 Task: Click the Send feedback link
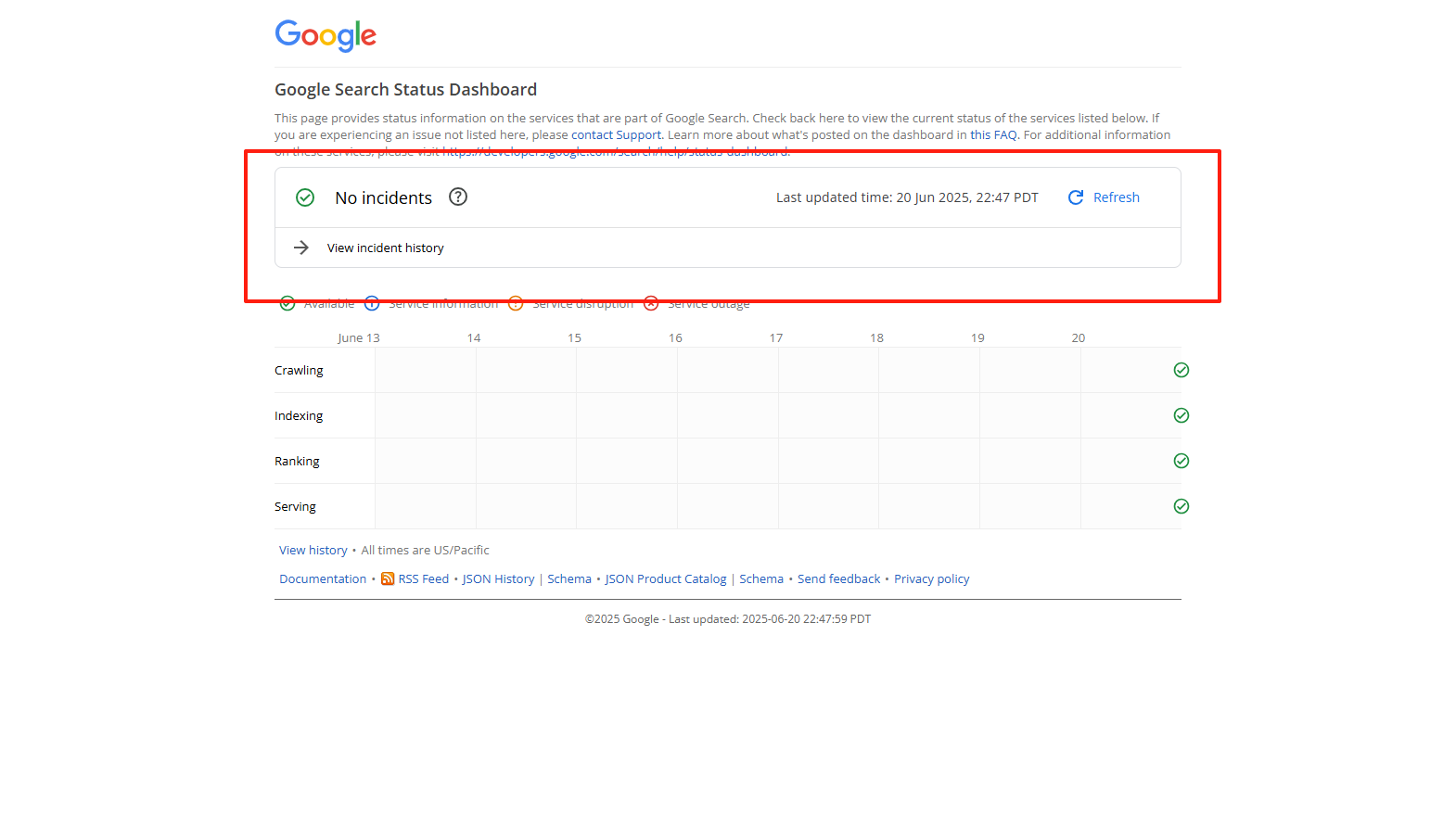point(838,578)
